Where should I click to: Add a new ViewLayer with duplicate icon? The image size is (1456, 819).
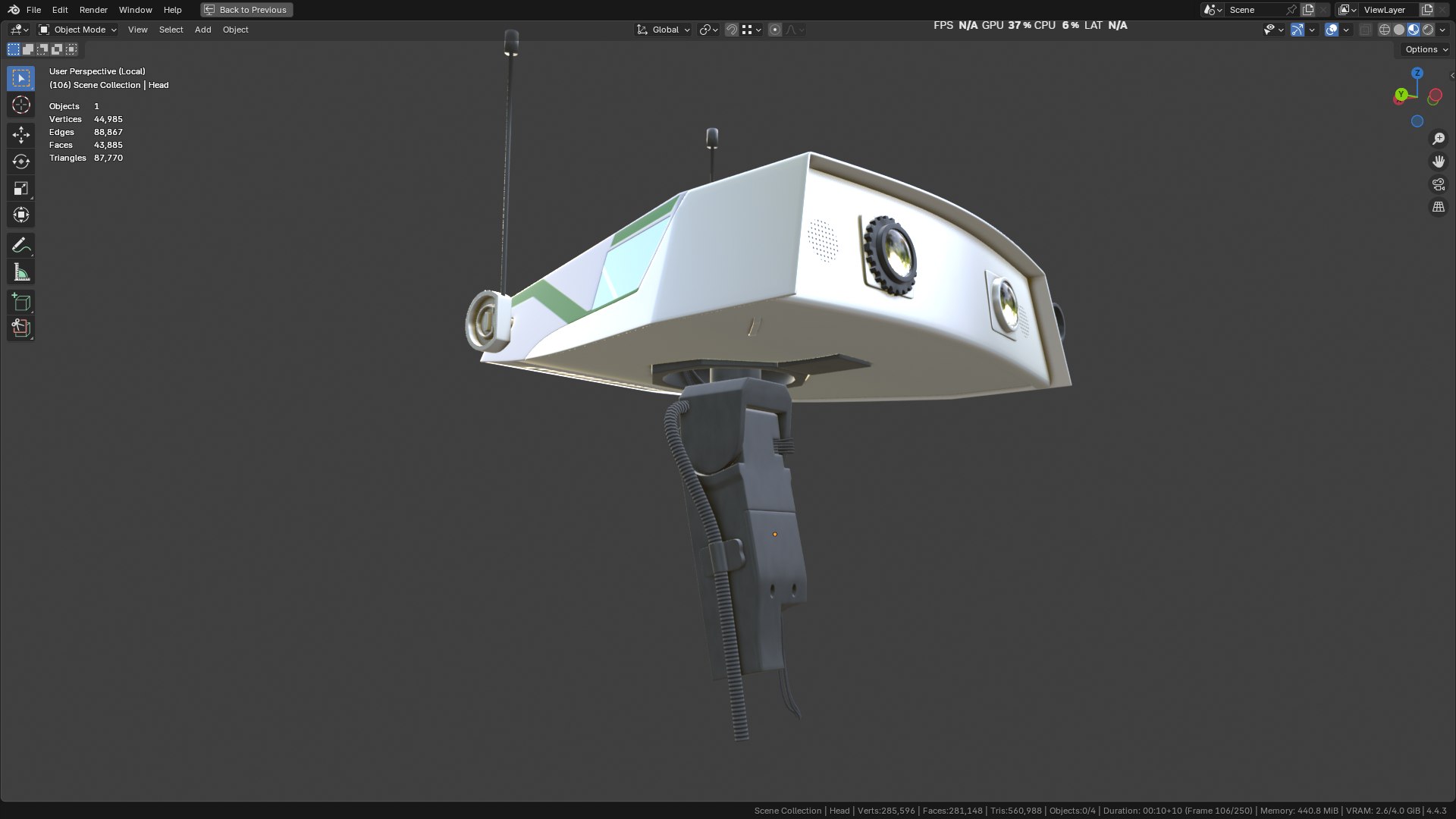1426,10
